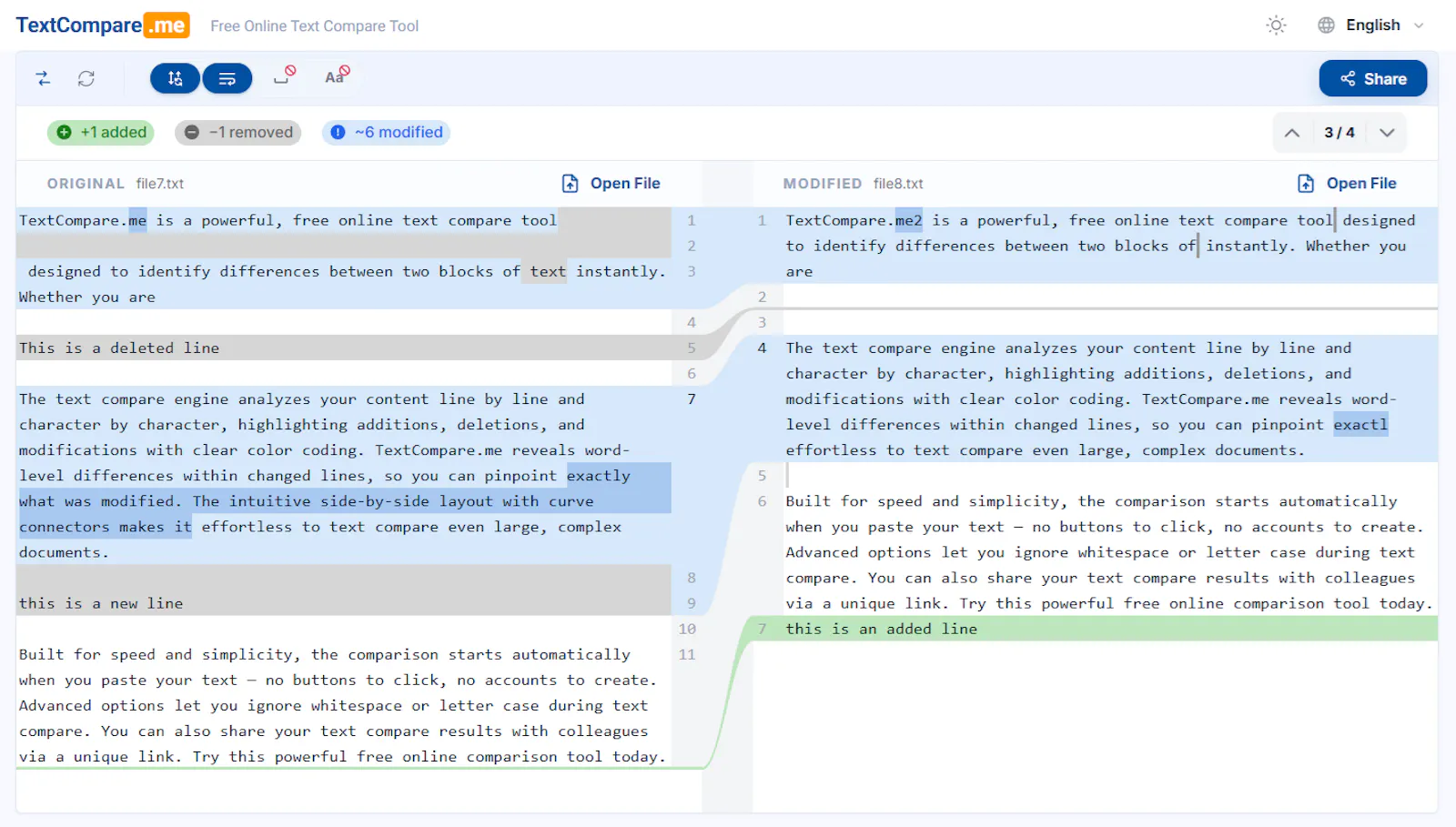Viewport: 1456px width, 827px height.
Task: Click highlighted 'exactl' word in modified pane
Action: coord(1360,425)
